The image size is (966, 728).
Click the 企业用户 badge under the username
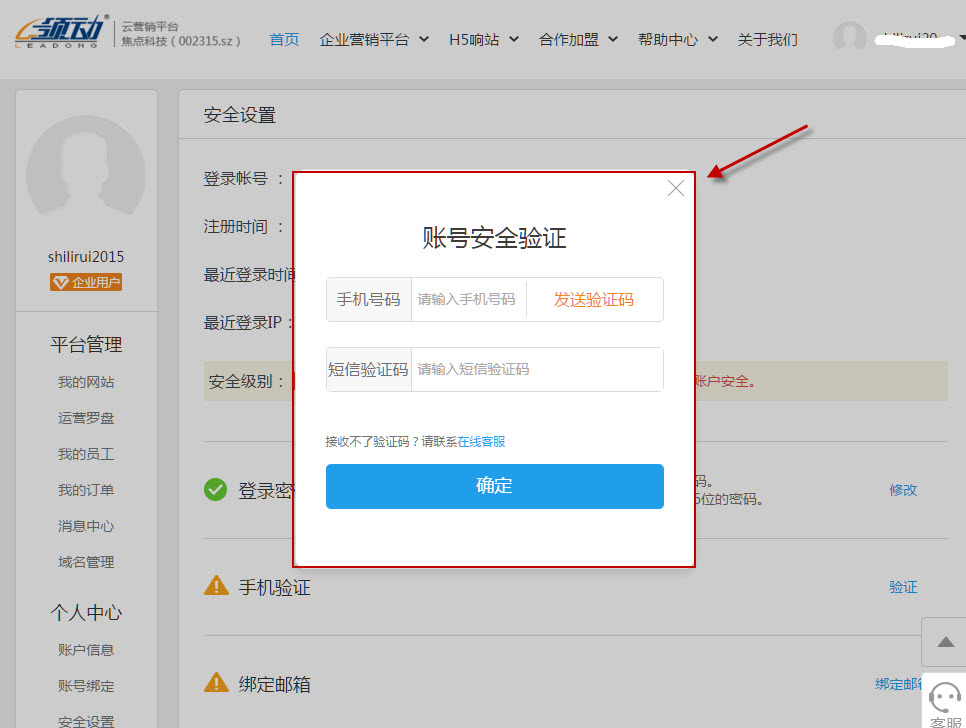pos(86,282)
